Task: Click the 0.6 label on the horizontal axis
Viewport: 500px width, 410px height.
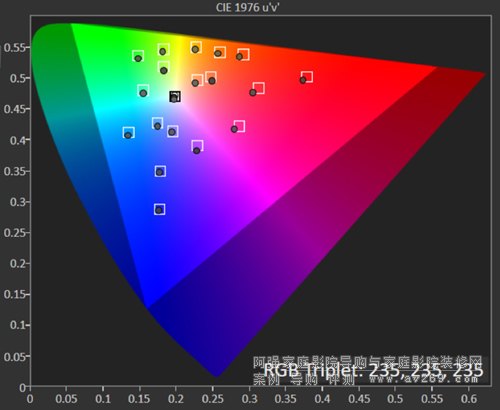Action: (469, 398)
